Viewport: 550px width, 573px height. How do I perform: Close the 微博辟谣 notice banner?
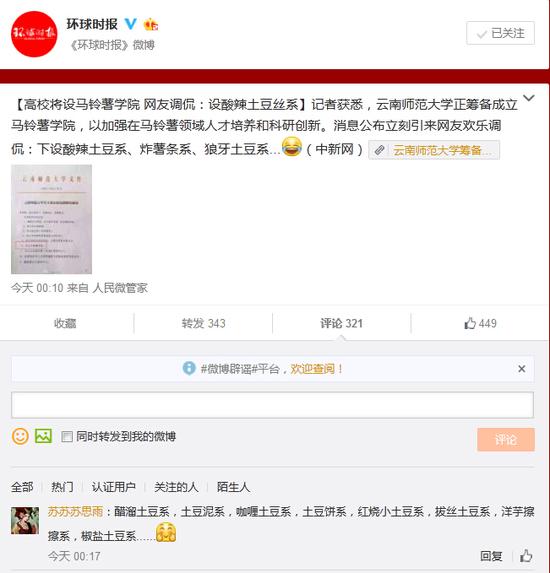pos(521,369)
